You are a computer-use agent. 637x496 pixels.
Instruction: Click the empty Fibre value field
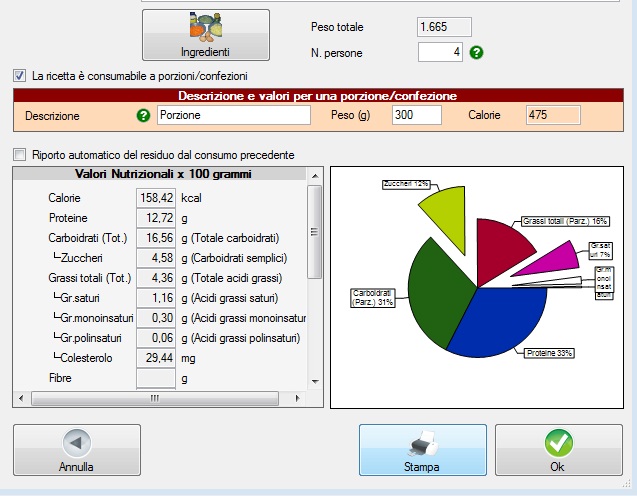tap(155, 378)
